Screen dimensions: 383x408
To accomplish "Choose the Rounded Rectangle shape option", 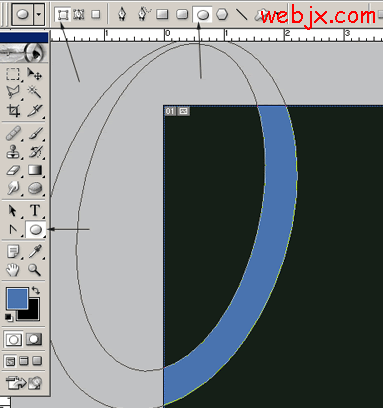I will pos(182,14).
